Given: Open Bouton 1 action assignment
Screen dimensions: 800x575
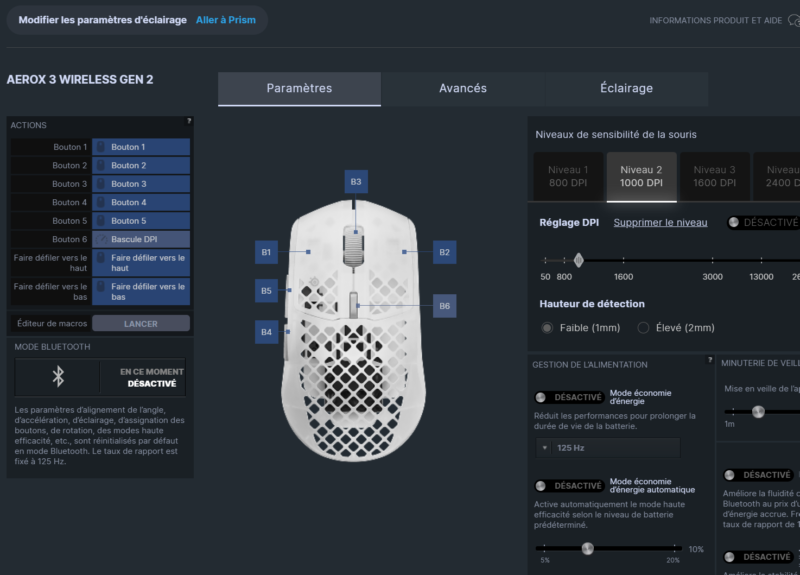Looking at the screenshot, I should click(141, 147).
